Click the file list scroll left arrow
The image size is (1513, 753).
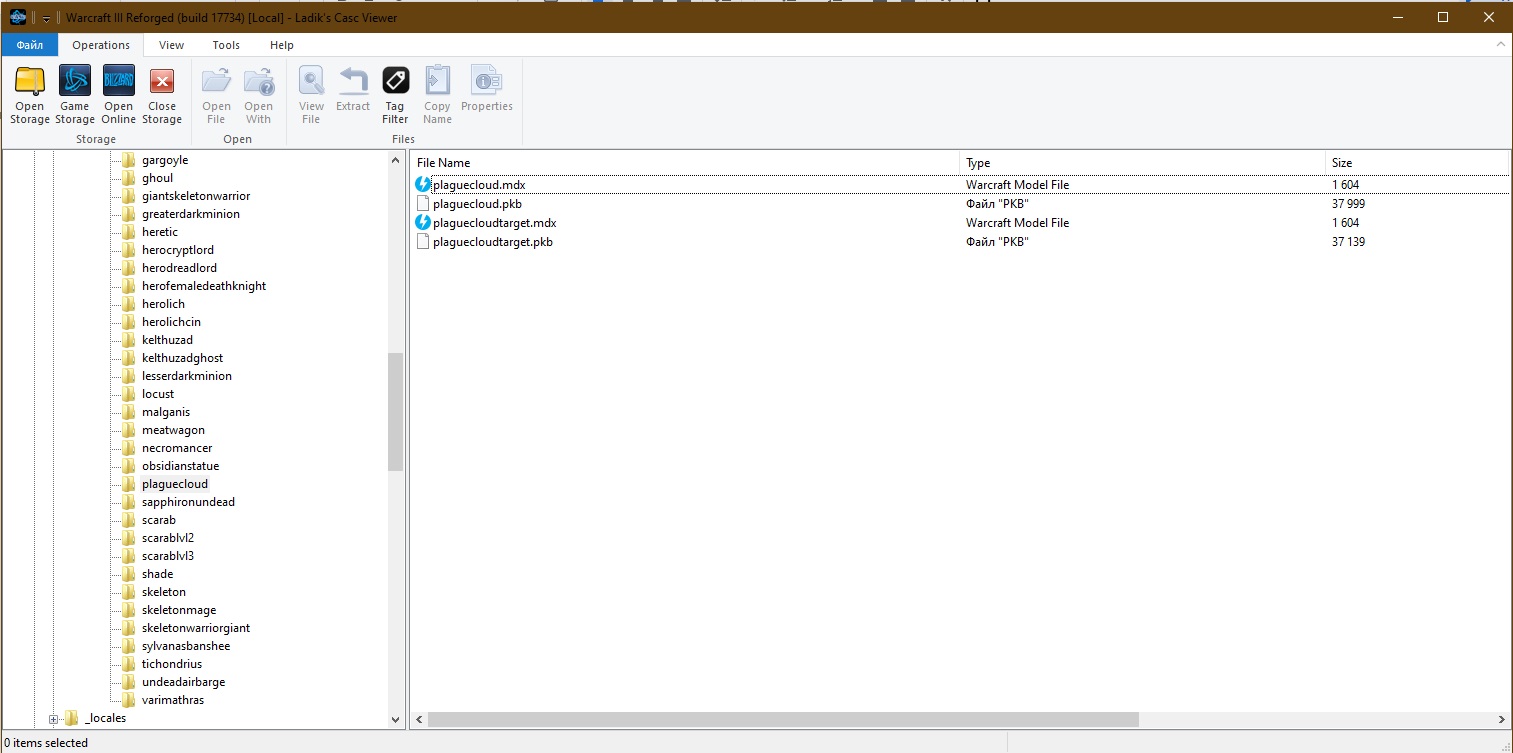(419, 720)
